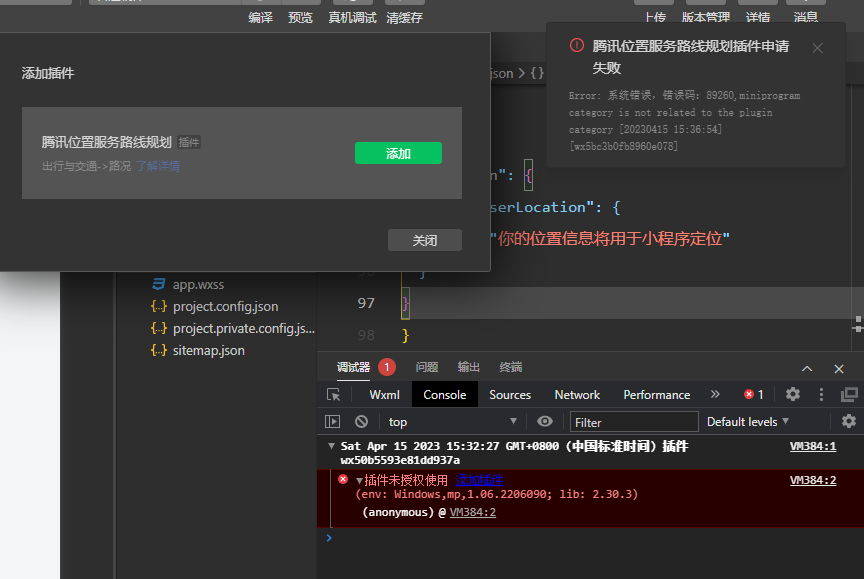Show more devtools tabs
864x579 pixels.
pyautogui.click(x=715, y=394)
